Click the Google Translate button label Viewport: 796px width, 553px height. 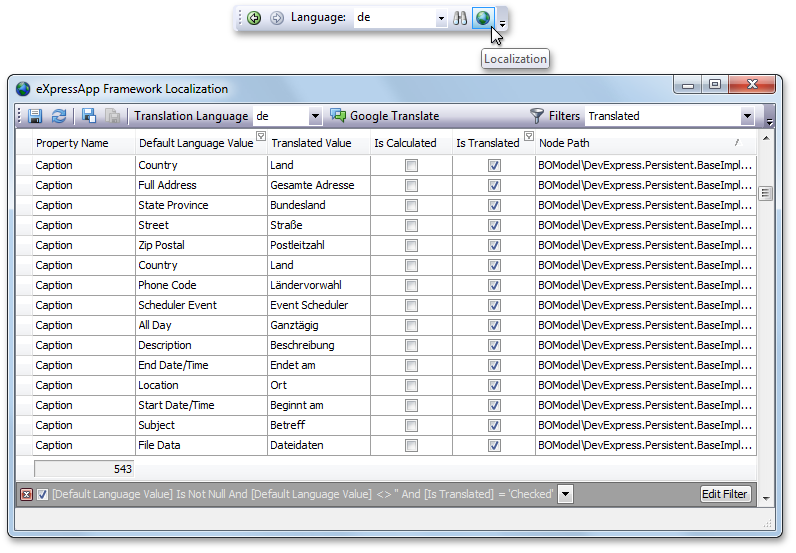[394, 116]
